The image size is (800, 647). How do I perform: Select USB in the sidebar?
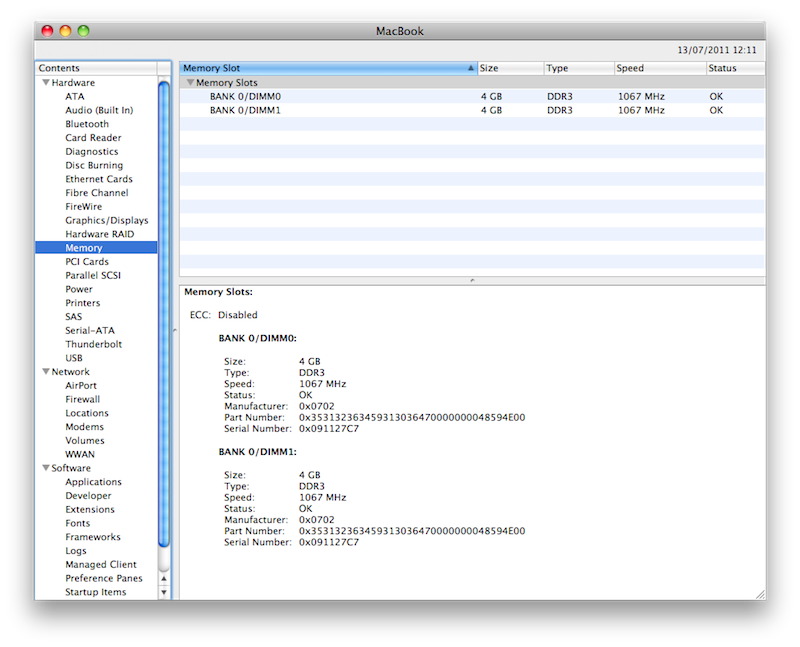pos(73,358)
